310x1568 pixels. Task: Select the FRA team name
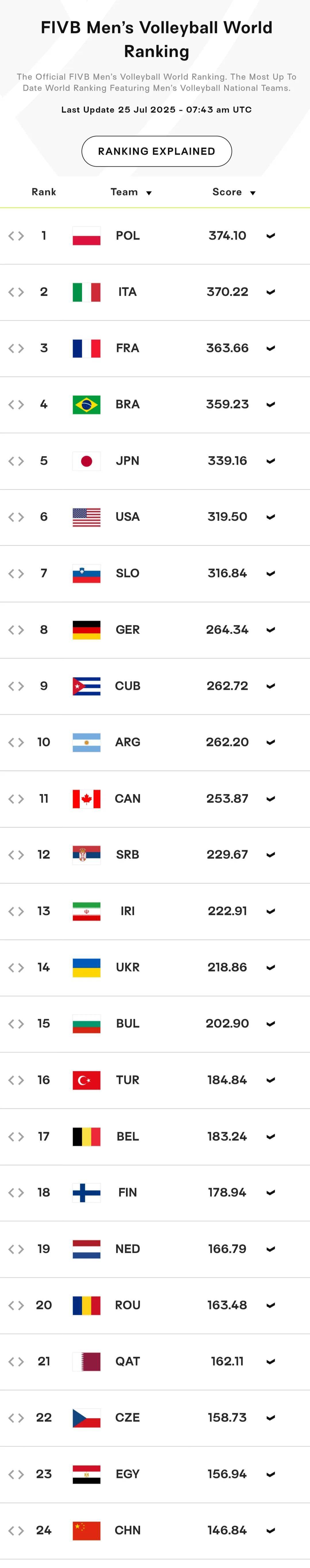127,348
